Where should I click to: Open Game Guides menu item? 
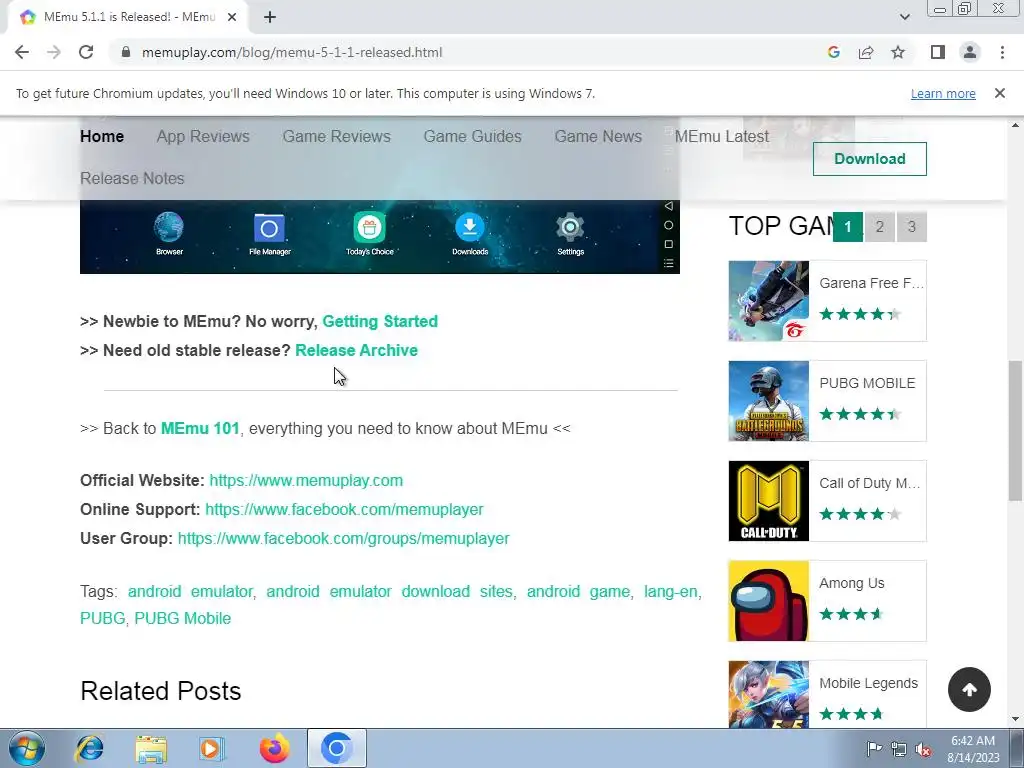tap(472, 136)
